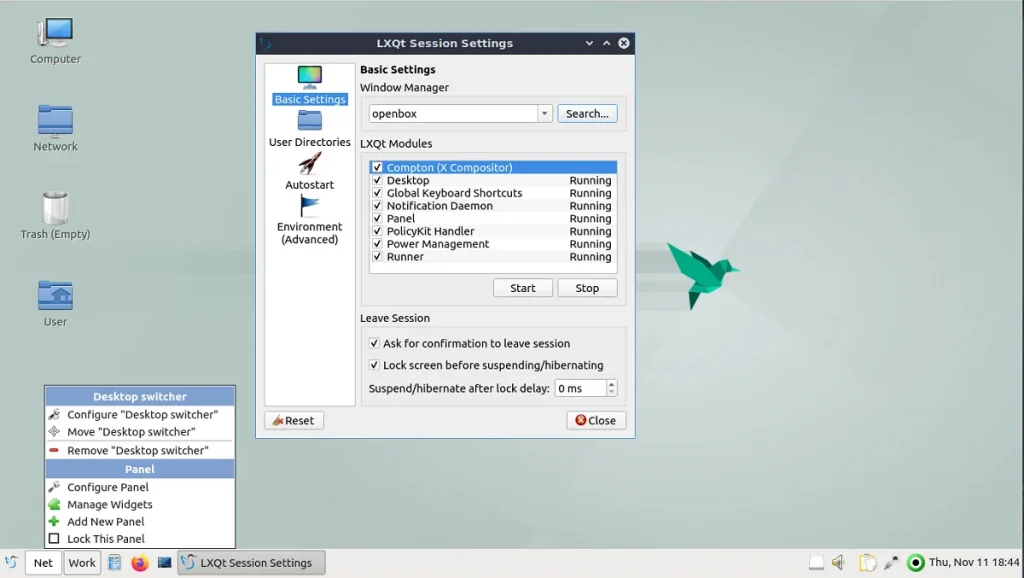The width and height of the screenshot is (1024, 578).
Task: Select the PolicyKit Handler row label
Action: coord(430,231)
